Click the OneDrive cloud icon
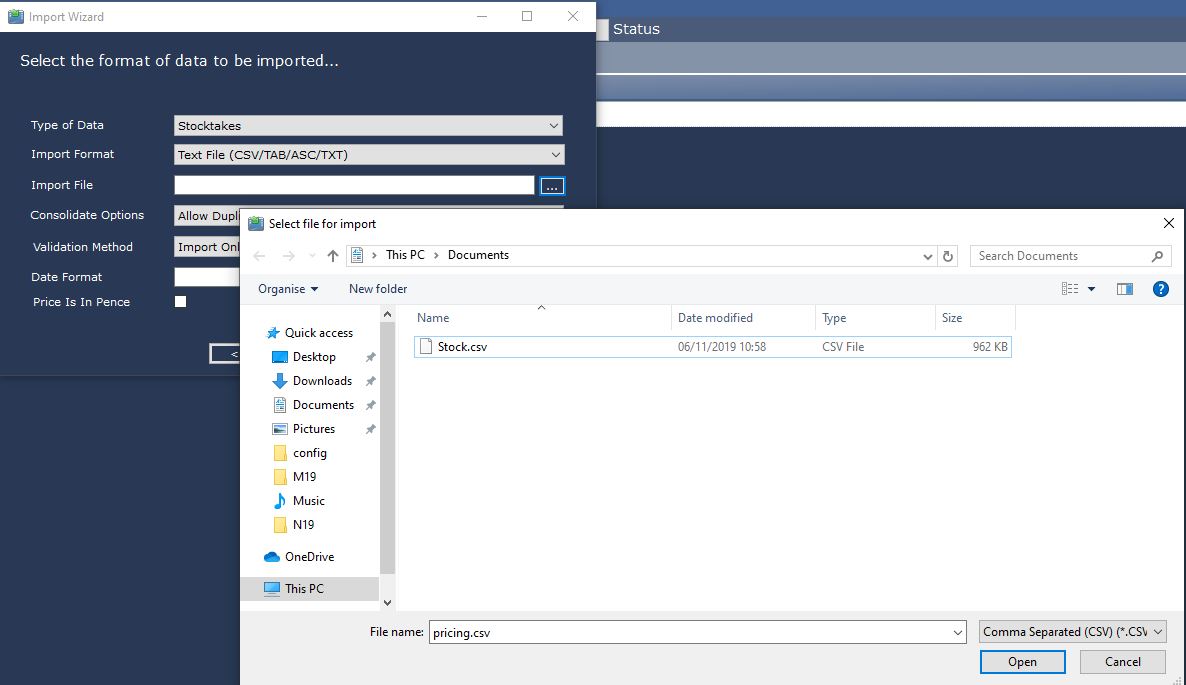The height and width of the screenshot is (685, 1186). tap(272, 556)
